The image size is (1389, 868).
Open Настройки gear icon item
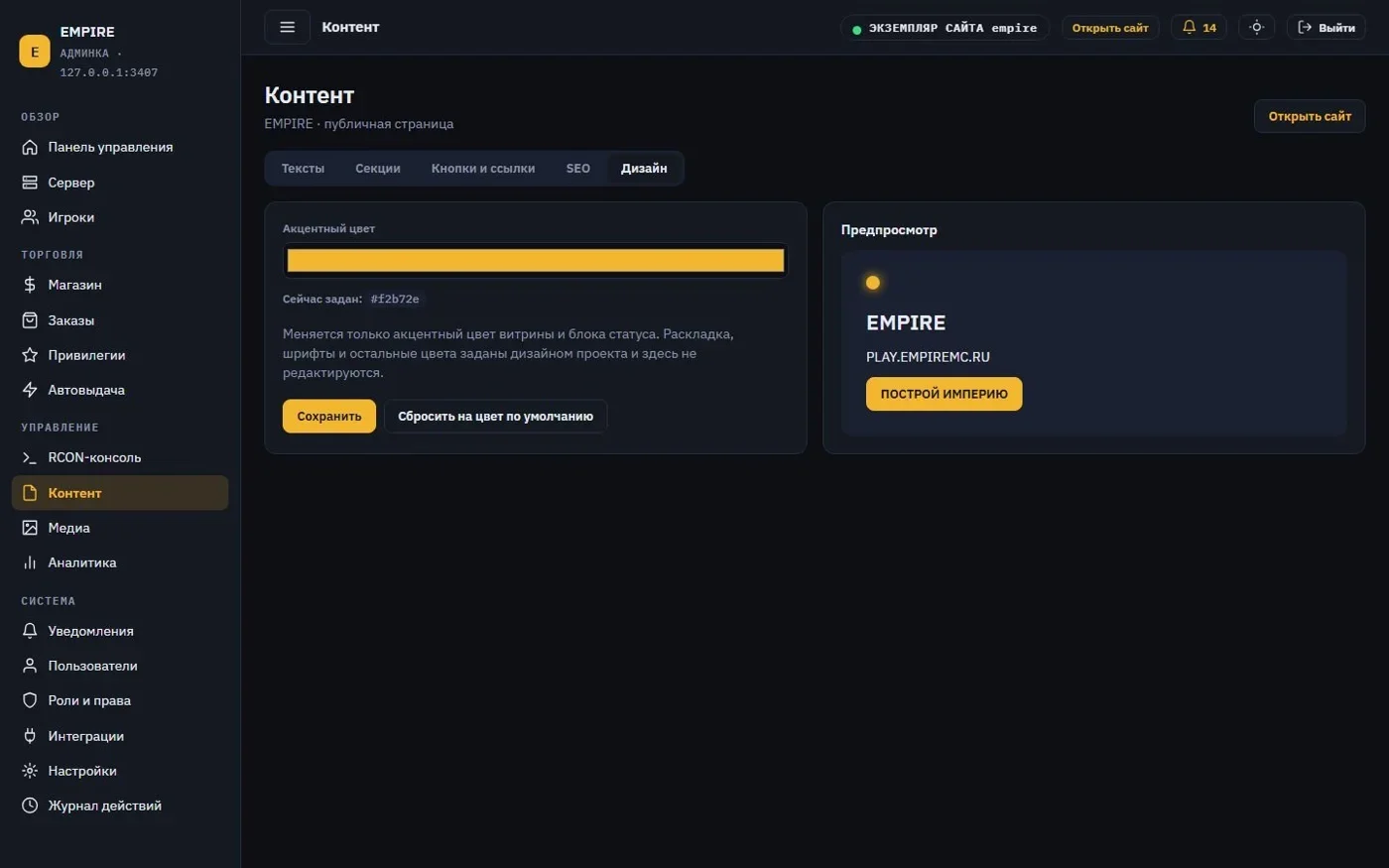(120, 771)
